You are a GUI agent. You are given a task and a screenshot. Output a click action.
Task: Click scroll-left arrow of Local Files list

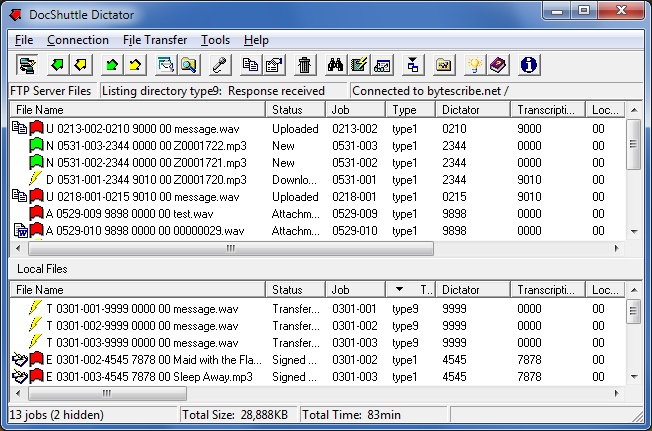coord(18,393)
